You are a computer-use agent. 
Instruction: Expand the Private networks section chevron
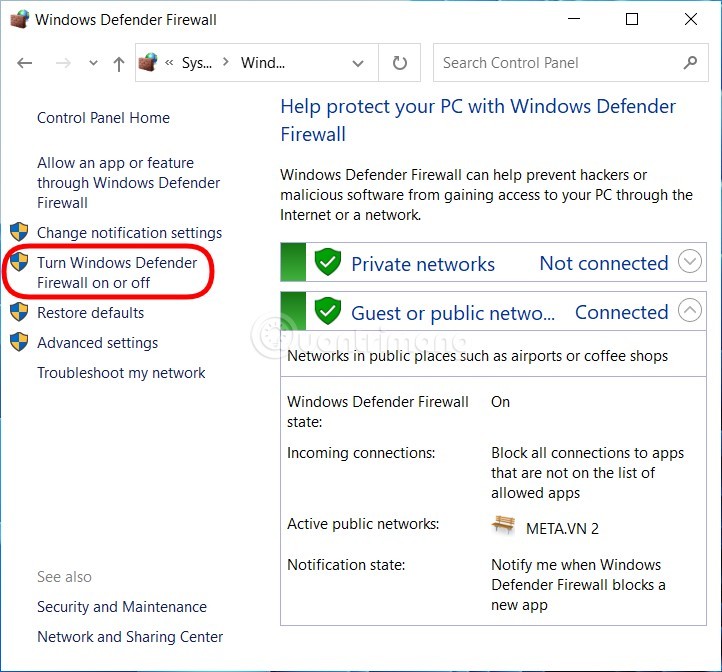coord(690,261)
